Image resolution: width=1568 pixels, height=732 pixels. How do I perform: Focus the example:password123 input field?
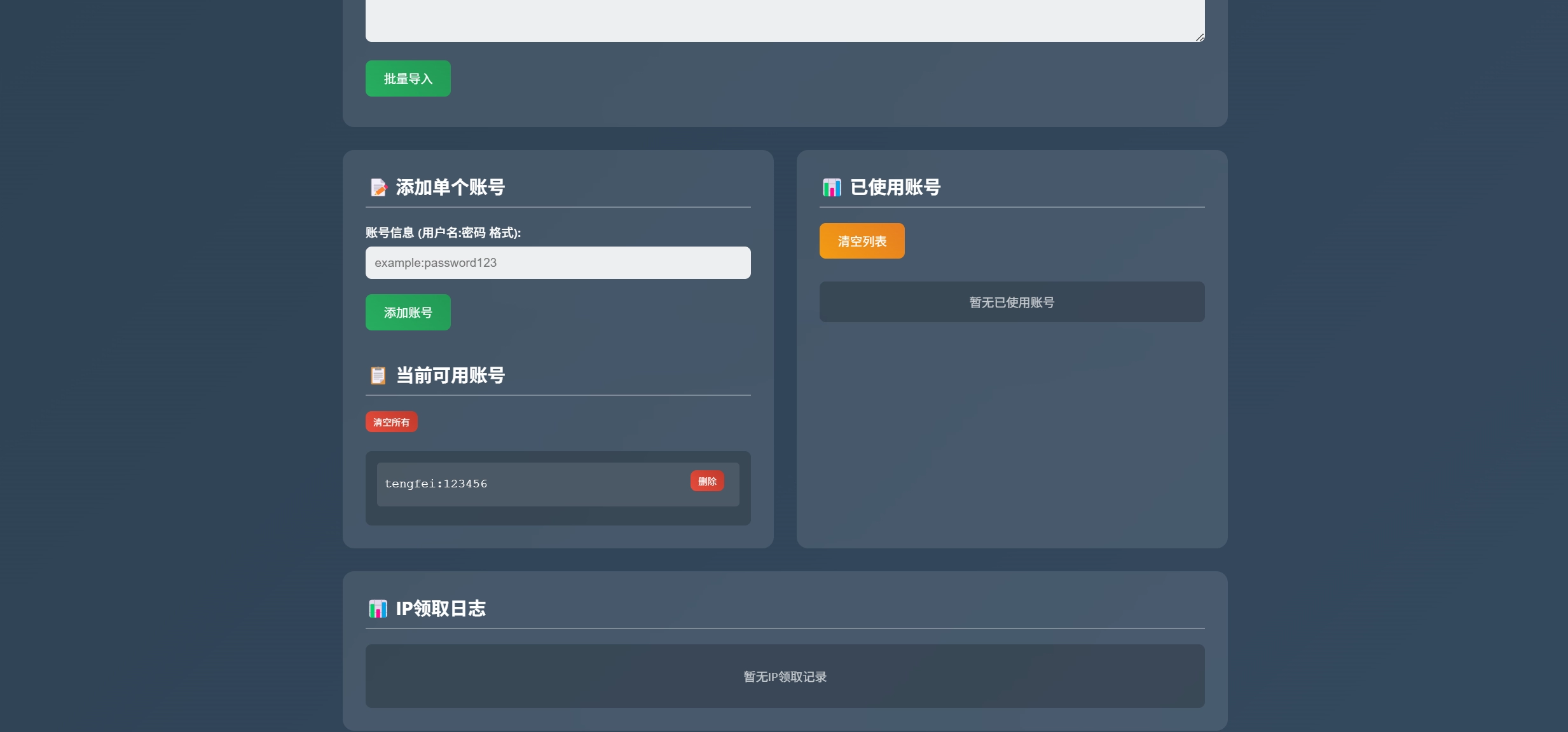pyautogui.click(x=558, y=262)
